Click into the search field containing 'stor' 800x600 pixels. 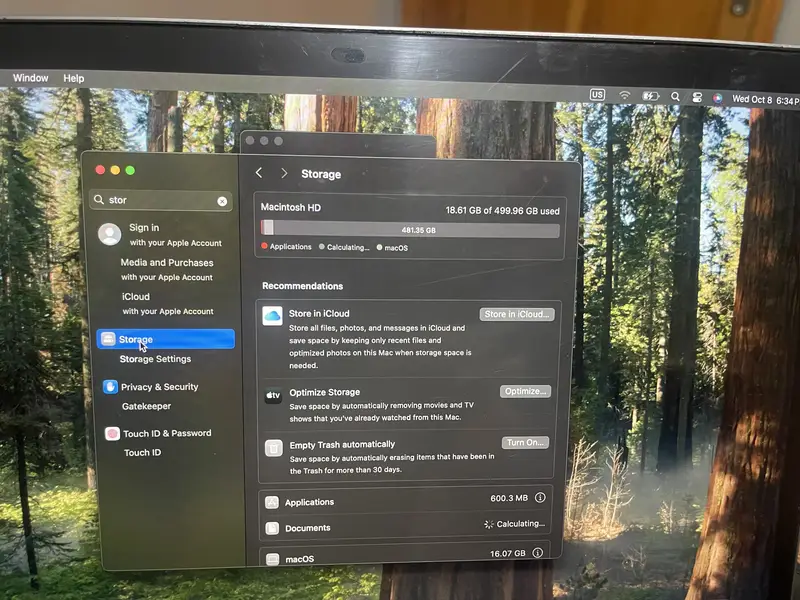pos(160,200)
